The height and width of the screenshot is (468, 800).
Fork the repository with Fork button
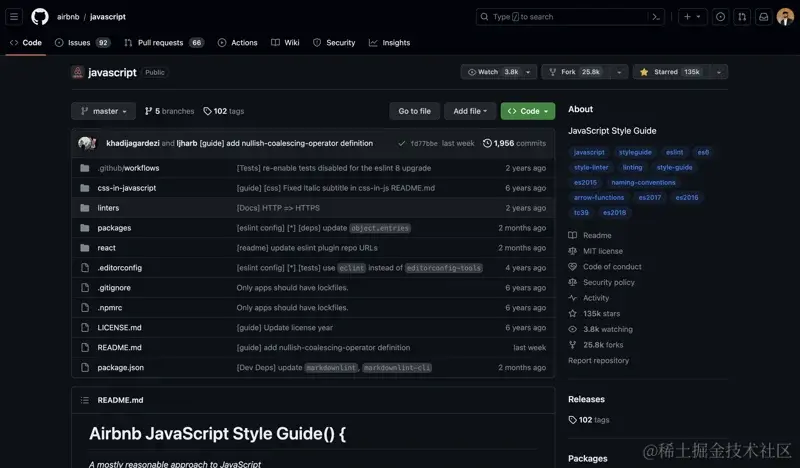click(x=576, y=72)
